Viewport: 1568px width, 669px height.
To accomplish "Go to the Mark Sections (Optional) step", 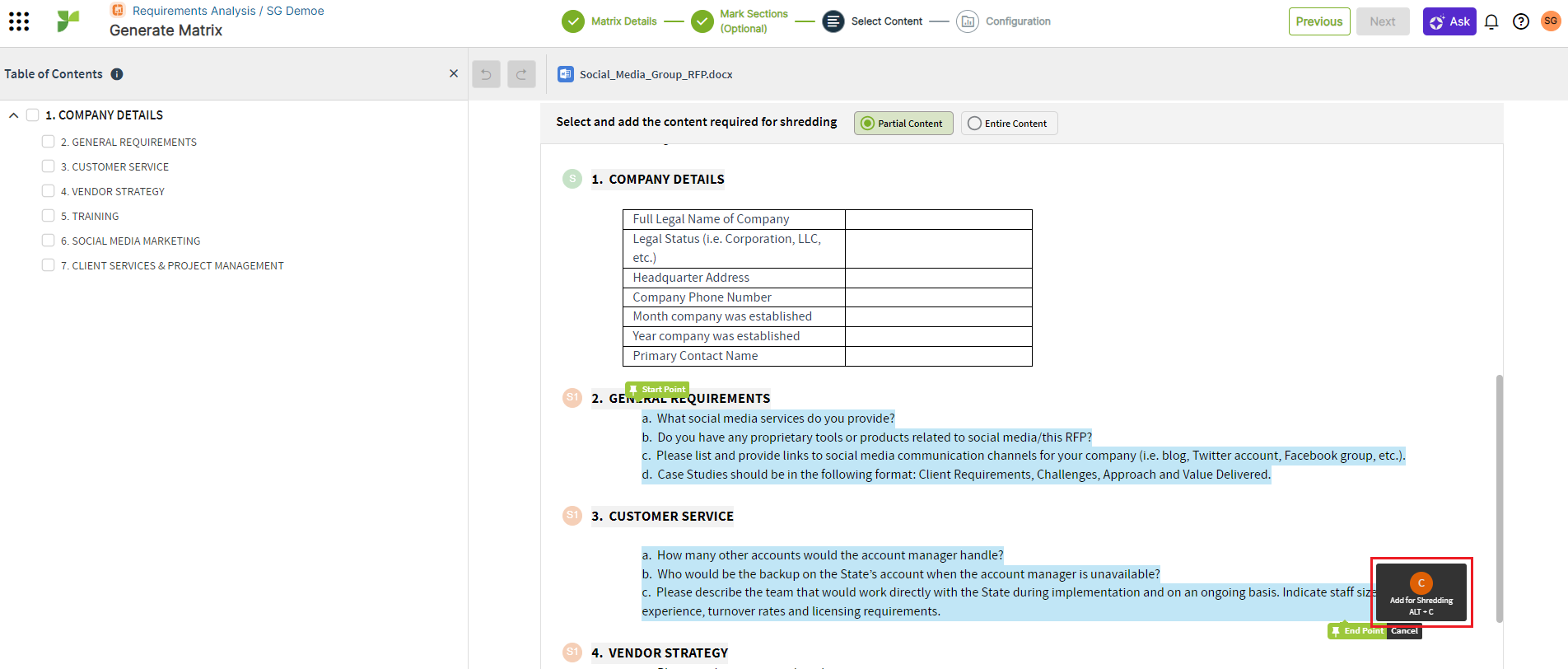I will pyautogui.click(x=754, y=21).
